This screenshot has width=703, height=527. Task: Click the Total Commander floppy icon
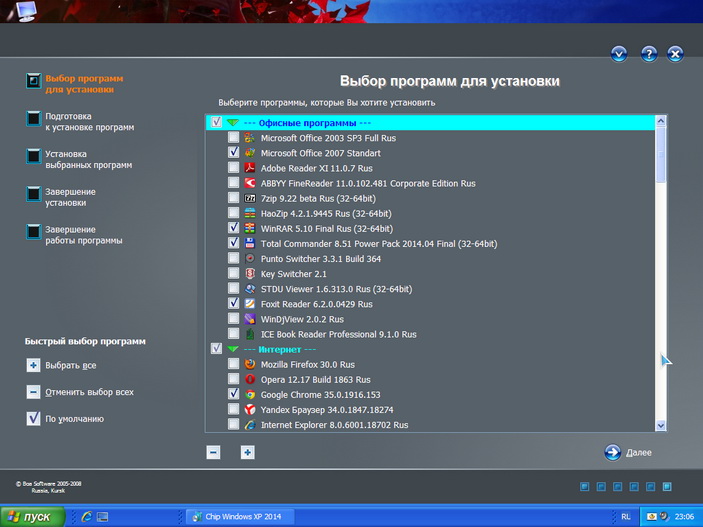point(250,243)
